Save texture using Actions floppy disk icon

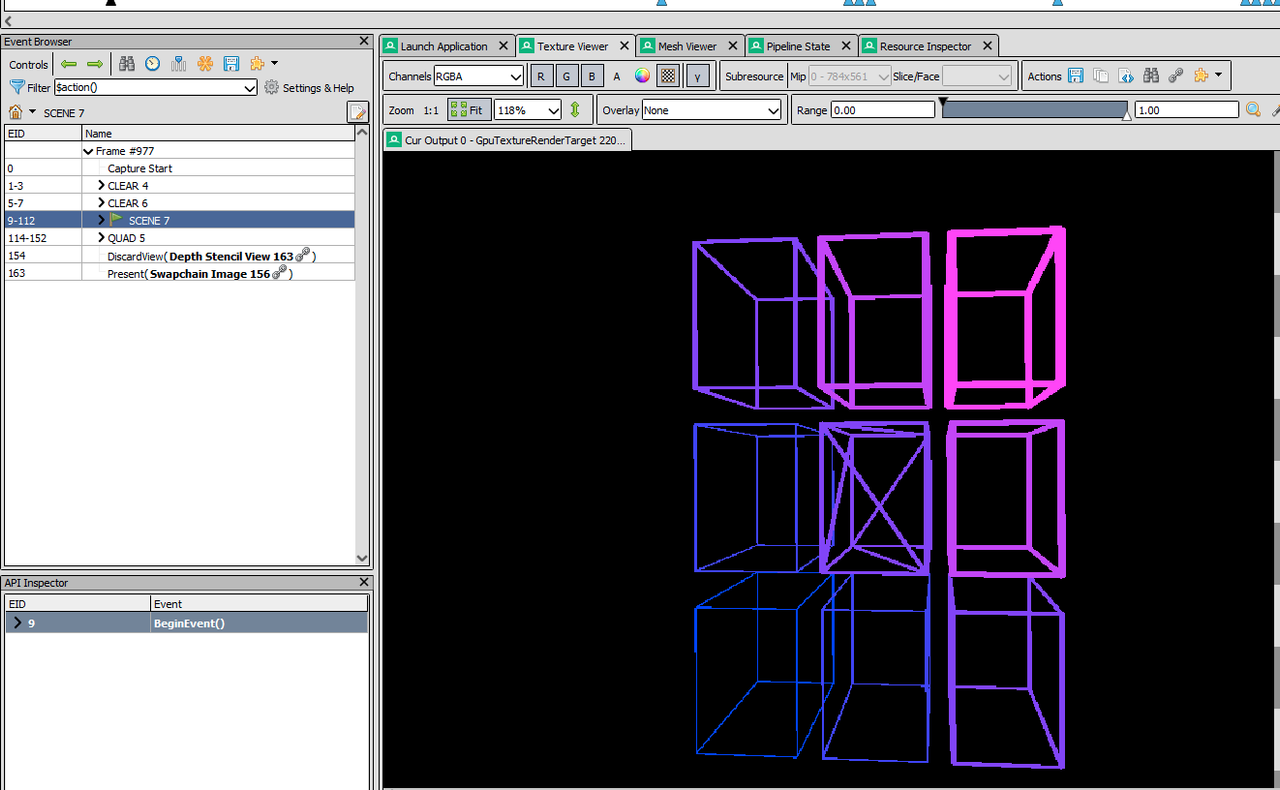pyautogui.click(x=1076, y=76)
